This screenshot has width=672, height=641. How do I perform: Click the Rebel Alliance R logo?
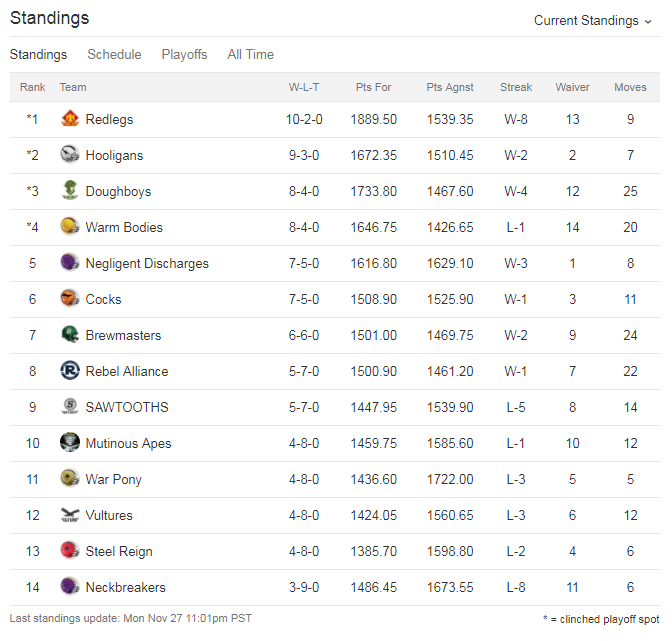70,371
